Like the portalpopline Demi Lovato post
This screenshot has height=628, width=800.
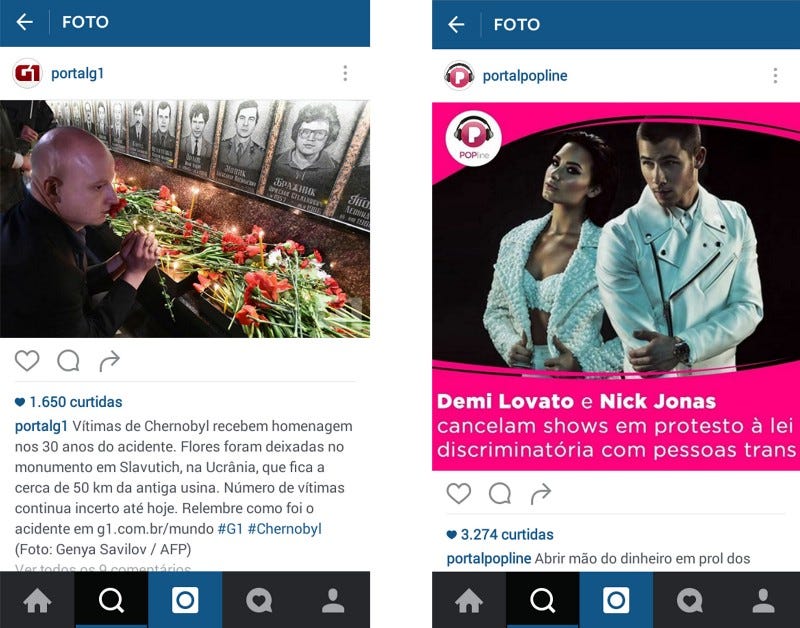pyautogui.click(x=459, y=493)
